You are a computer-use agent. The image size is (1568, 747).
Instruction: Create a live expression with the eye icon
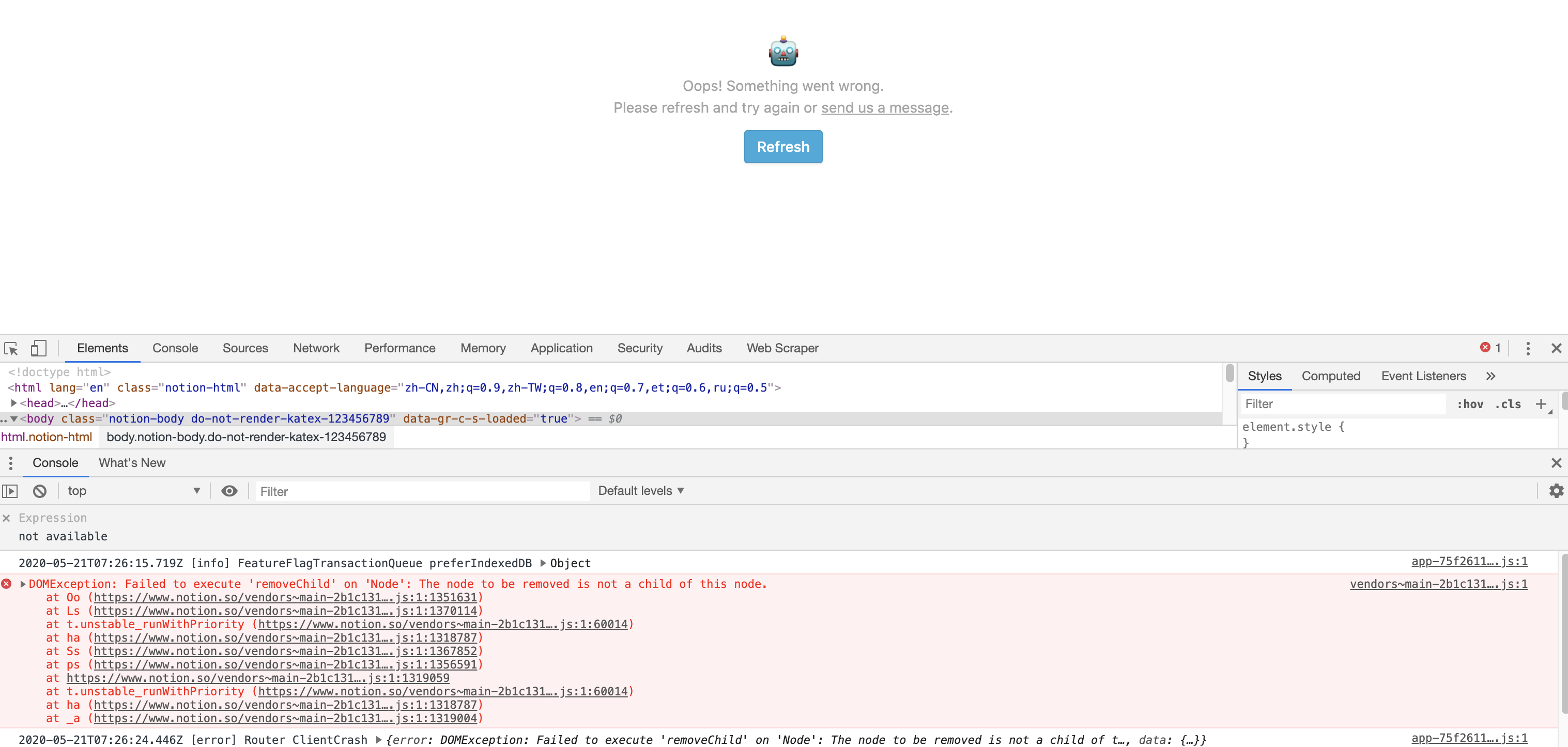pos(229,491)
